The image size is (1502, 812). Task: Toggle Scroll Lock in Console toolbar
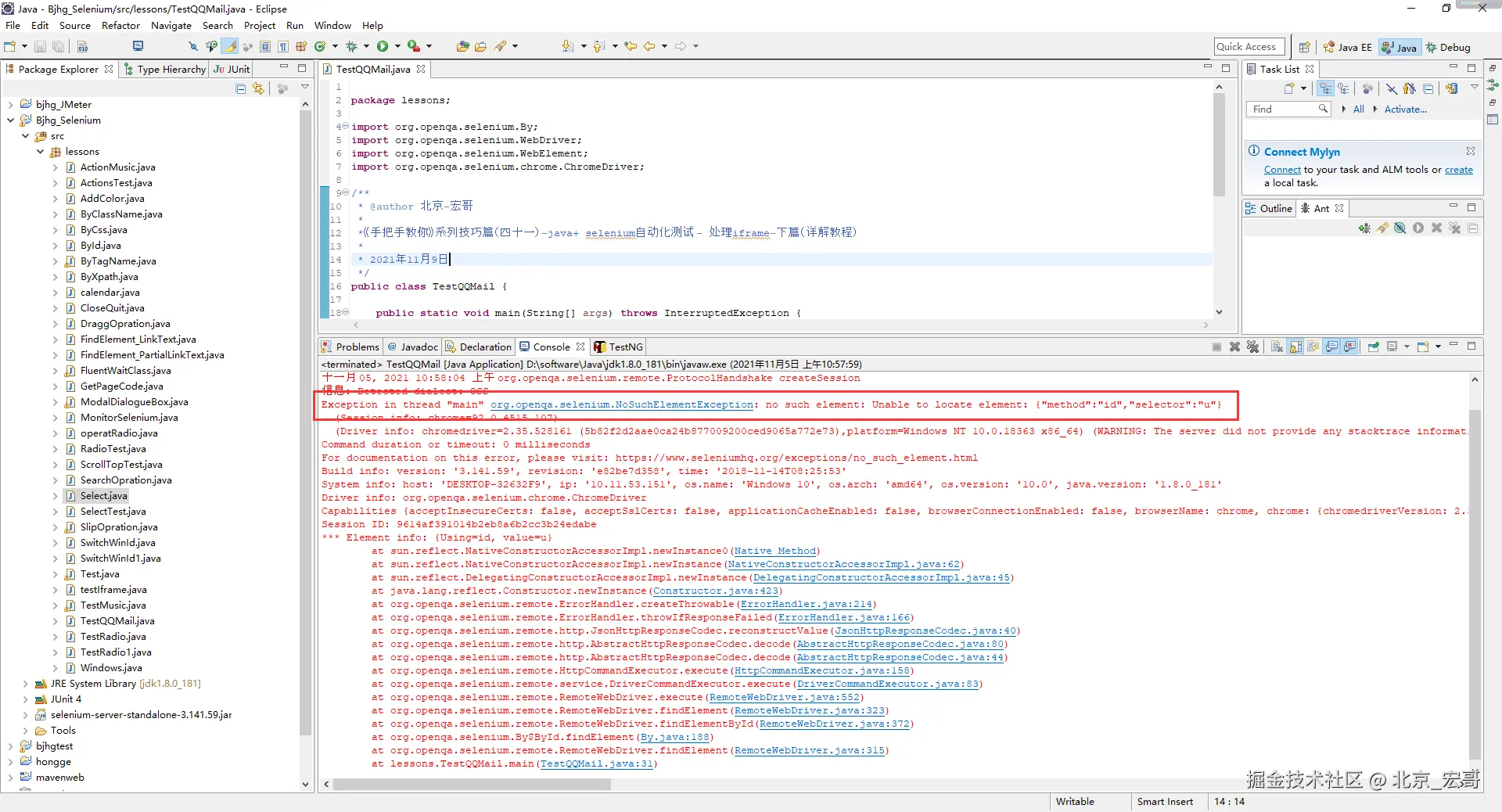pyautogui.click(x=1295, y=347)
